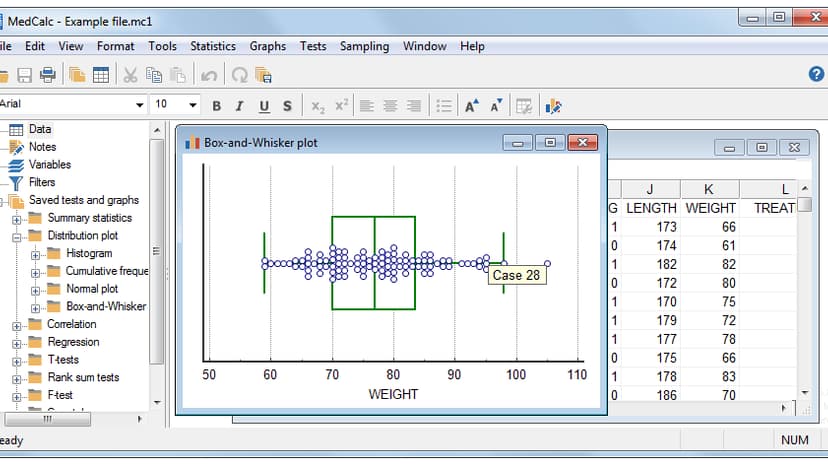Click the folder with save badge icon
Image resolution: width=828 pixels, height=465 pixels.
click(263, 75)
